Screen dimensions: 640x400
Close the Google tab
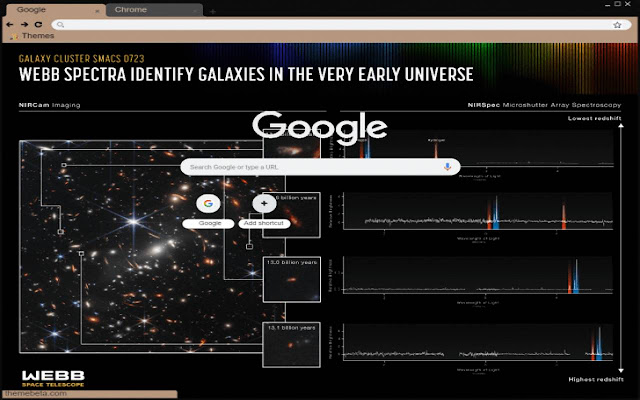click(97, 11)
